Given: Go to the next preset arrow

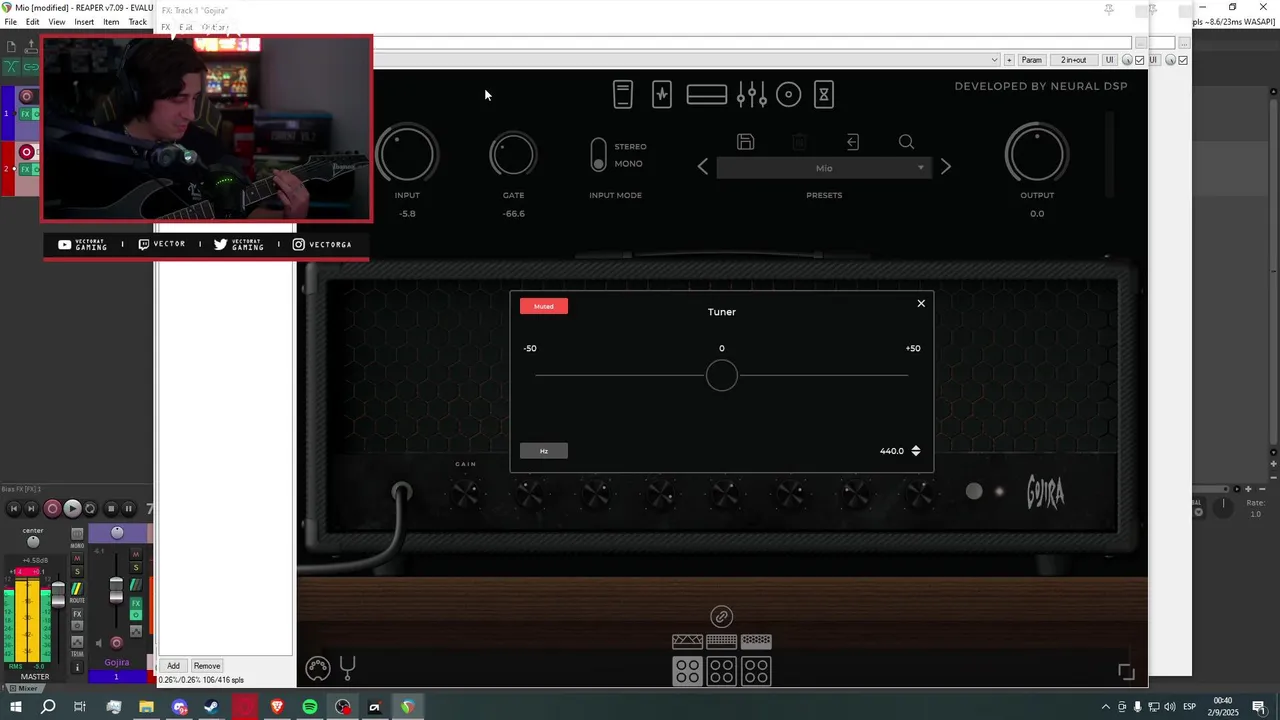Looking at the screenshot, I should (945, 167).
